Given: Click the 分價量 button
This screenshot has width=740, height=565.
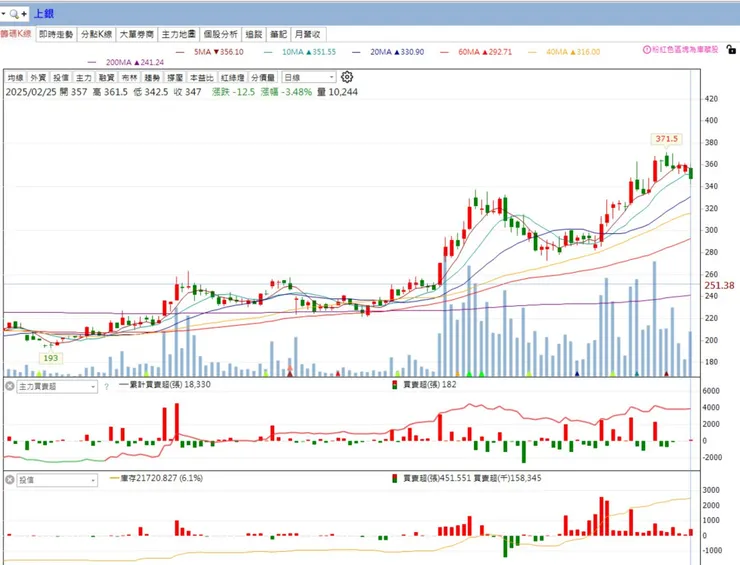Looking at the screenshot, I should click(x=263, y=77).
